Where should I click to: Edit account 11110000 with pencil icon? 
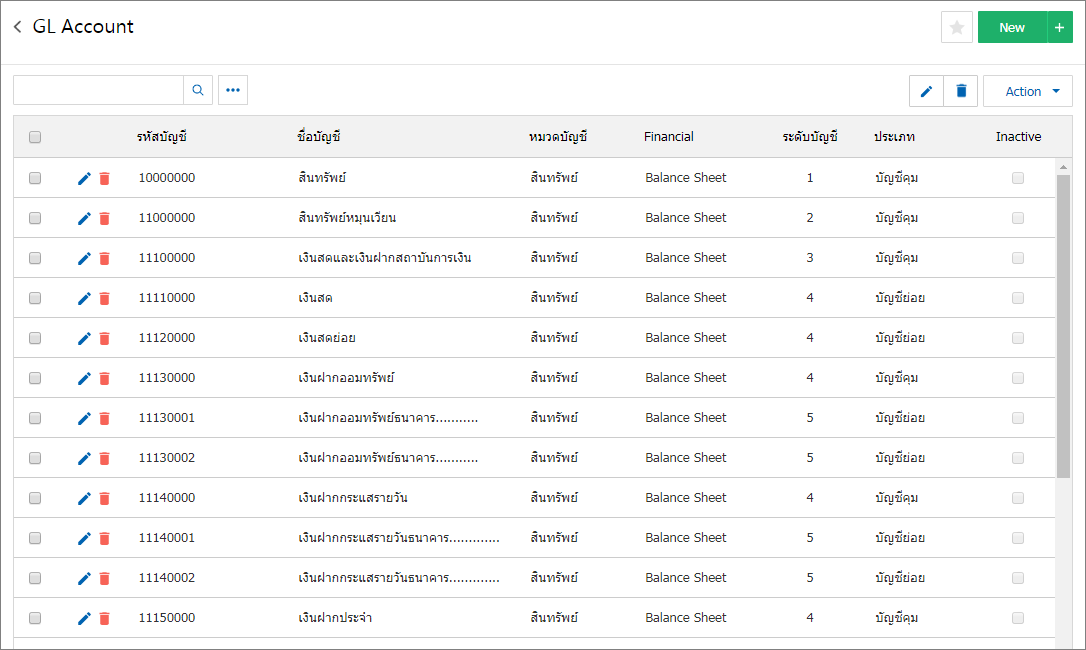click(x=84, y=299)
